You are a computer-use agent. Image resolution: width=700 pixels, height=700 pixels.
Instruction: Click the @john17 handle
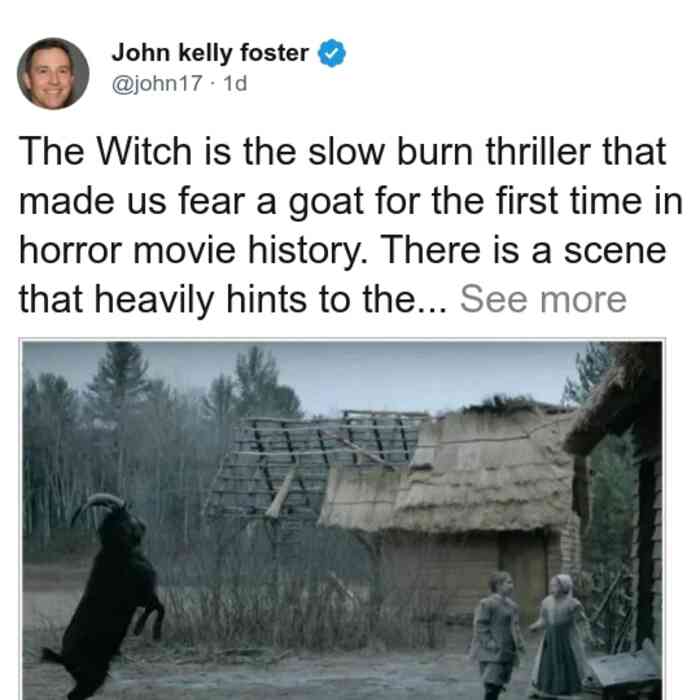(x=157, y=83)
